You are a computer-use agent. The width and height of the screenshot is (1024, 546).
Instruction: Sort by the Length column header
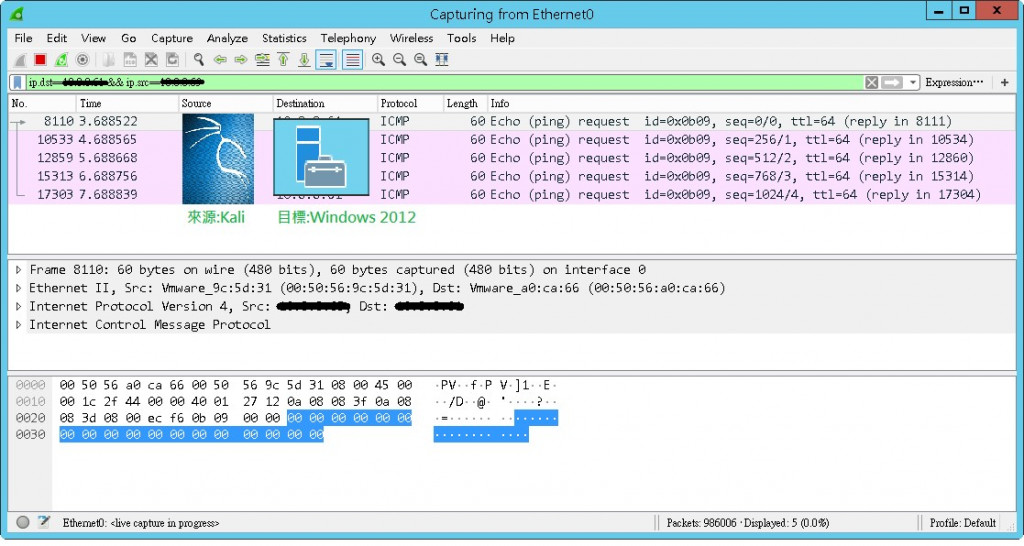[x=464, y=103]
